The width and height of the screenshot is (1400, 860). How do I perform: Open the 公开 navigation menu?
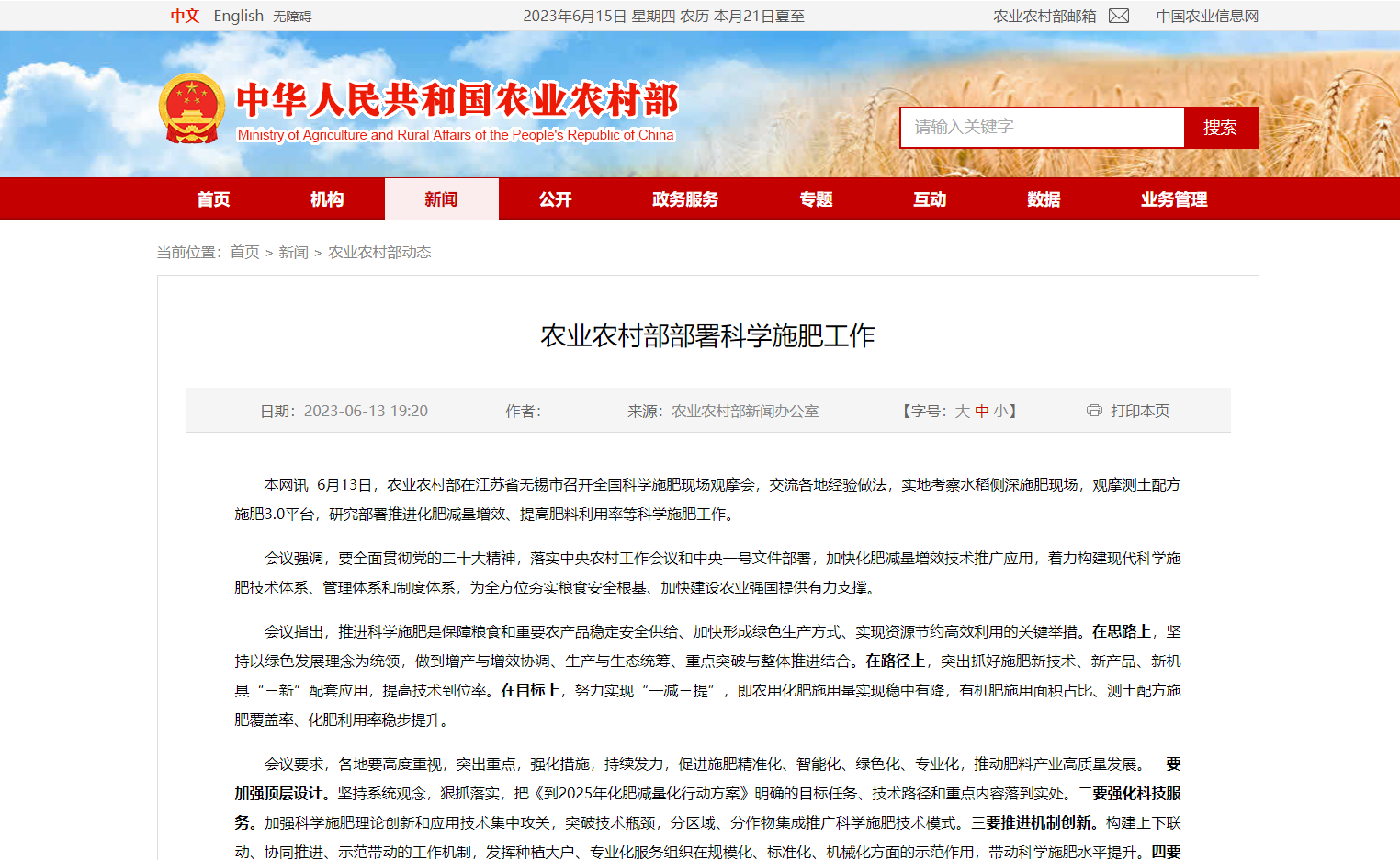tap(556, 198)
